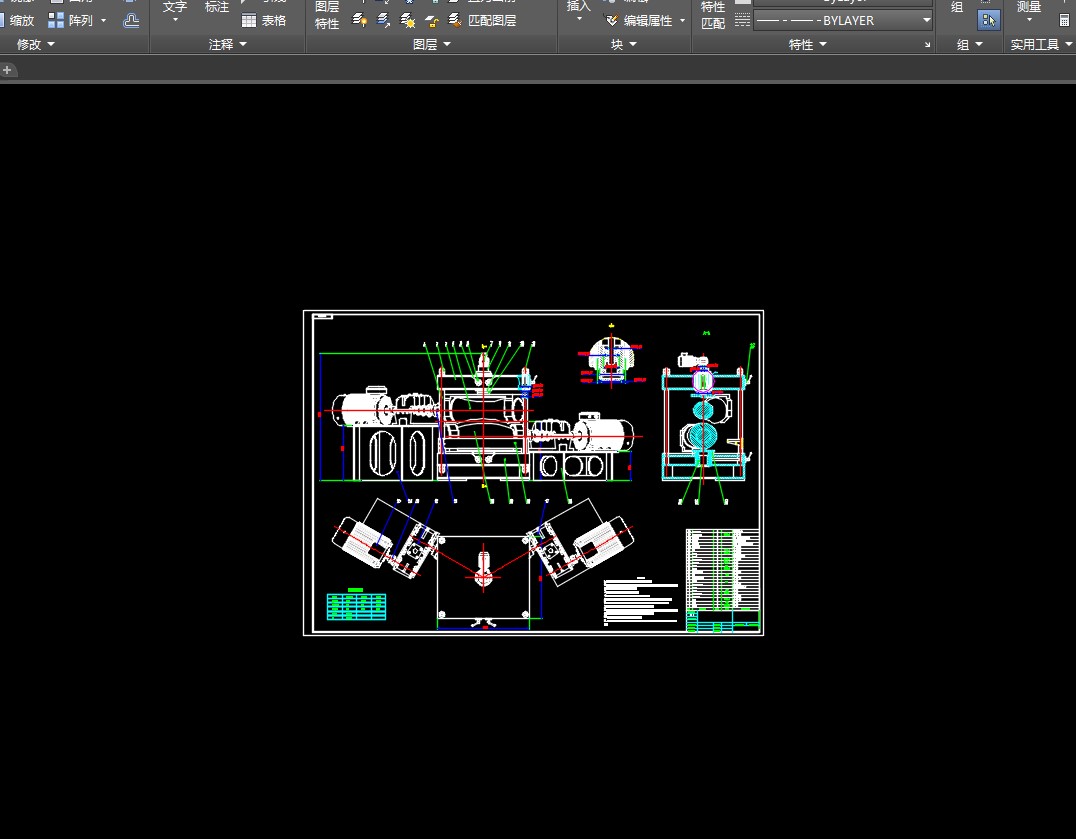The height and width of the screenshot is (839, 1076).
Task: Expand the Layers (图层) panel
Action: [x=432, y=45]
